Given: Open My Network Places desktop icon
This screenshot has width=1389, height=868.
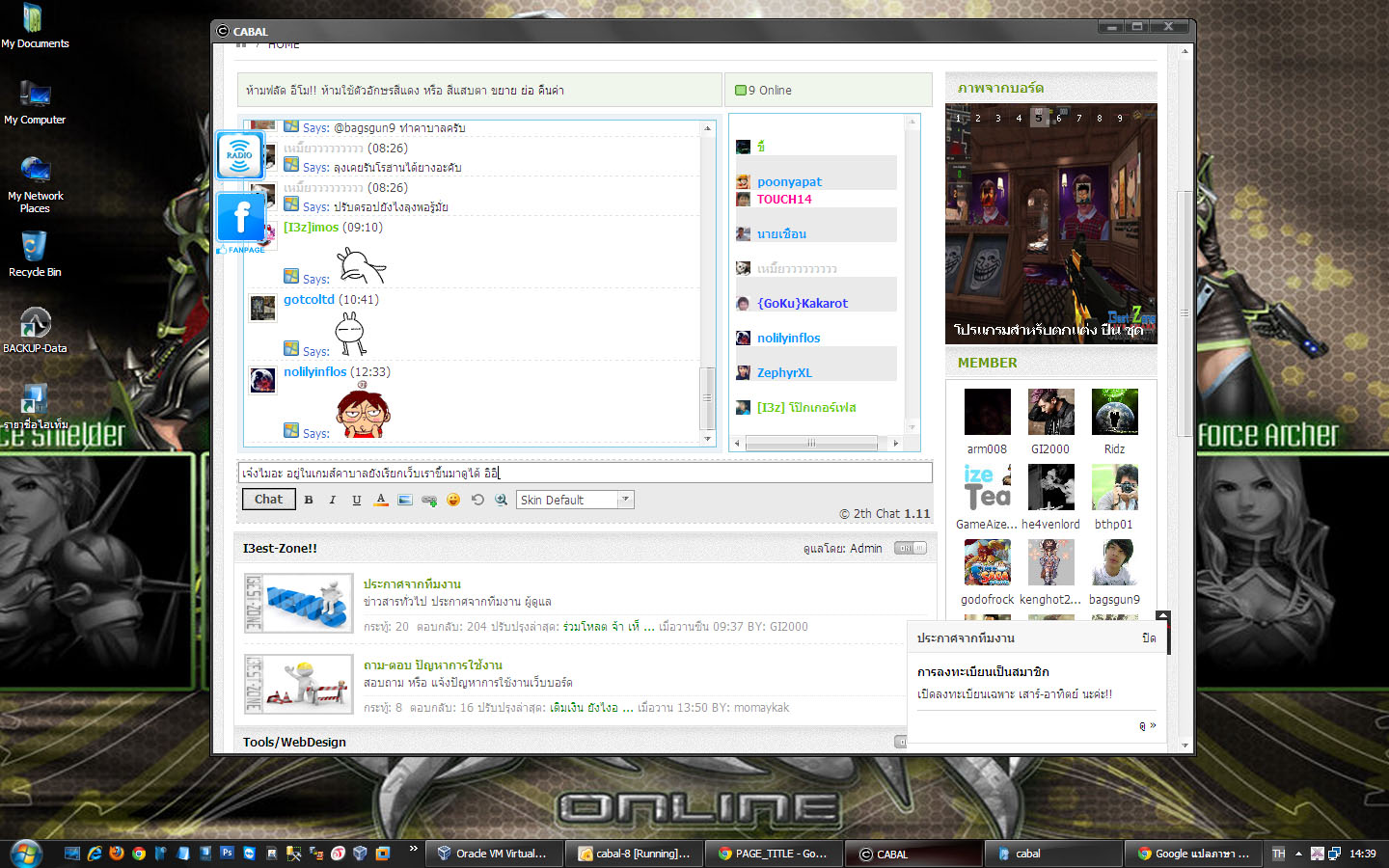Looking at the screenshot, I should [x=35, y=184].
